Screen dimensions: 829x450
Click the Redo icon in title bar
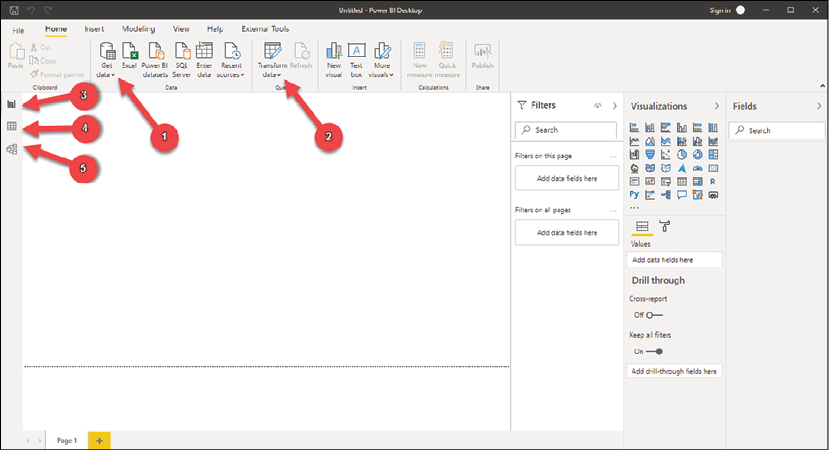48,10
